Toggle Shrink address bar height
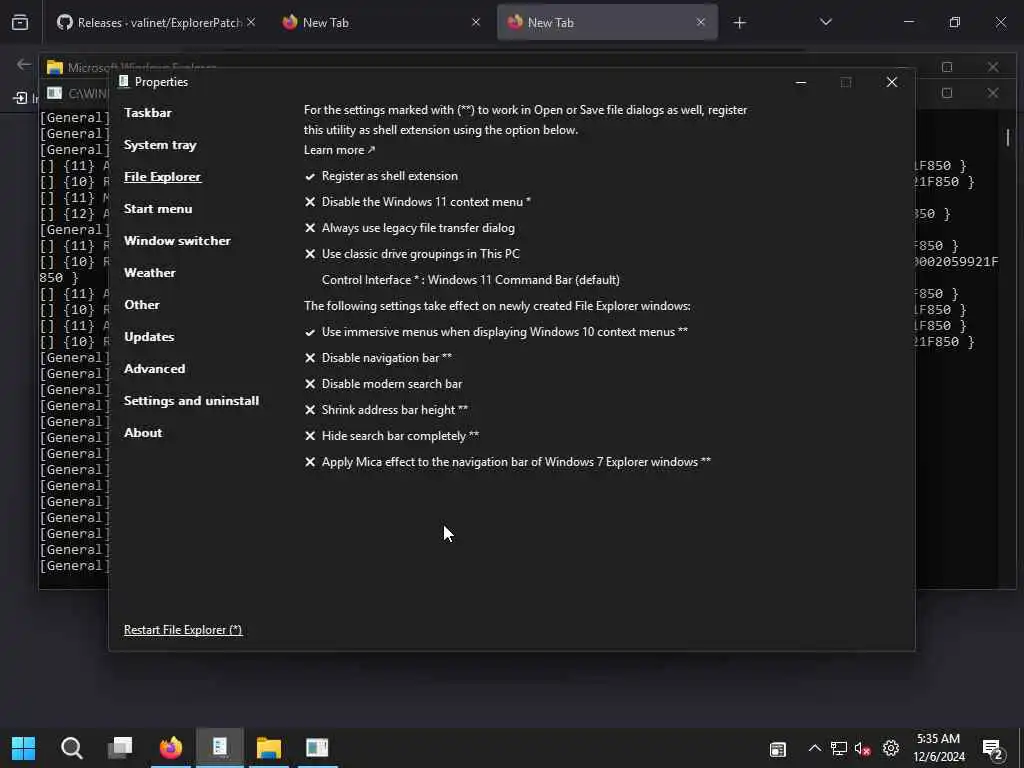 coord(386,410)
